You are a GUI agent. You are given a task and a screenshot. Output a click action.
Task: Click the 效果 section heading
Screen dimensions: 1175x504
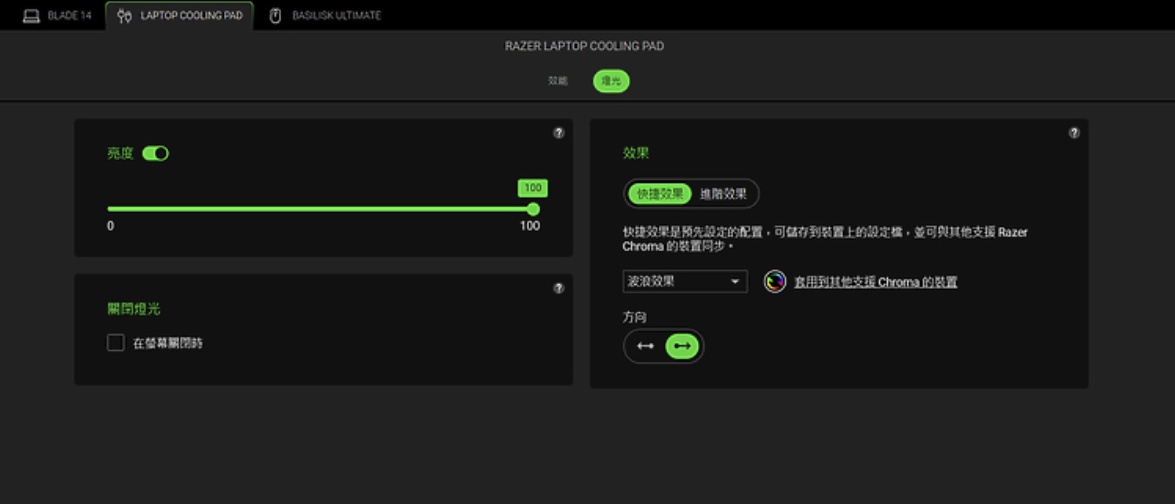(x=635, y=153)
